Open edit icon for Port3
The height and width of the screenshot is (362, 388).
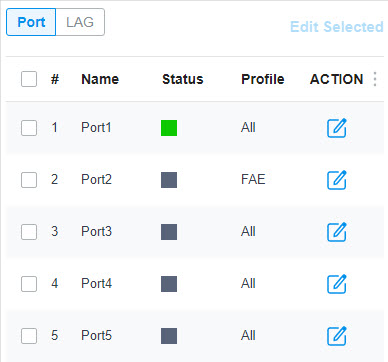[337, 232]
